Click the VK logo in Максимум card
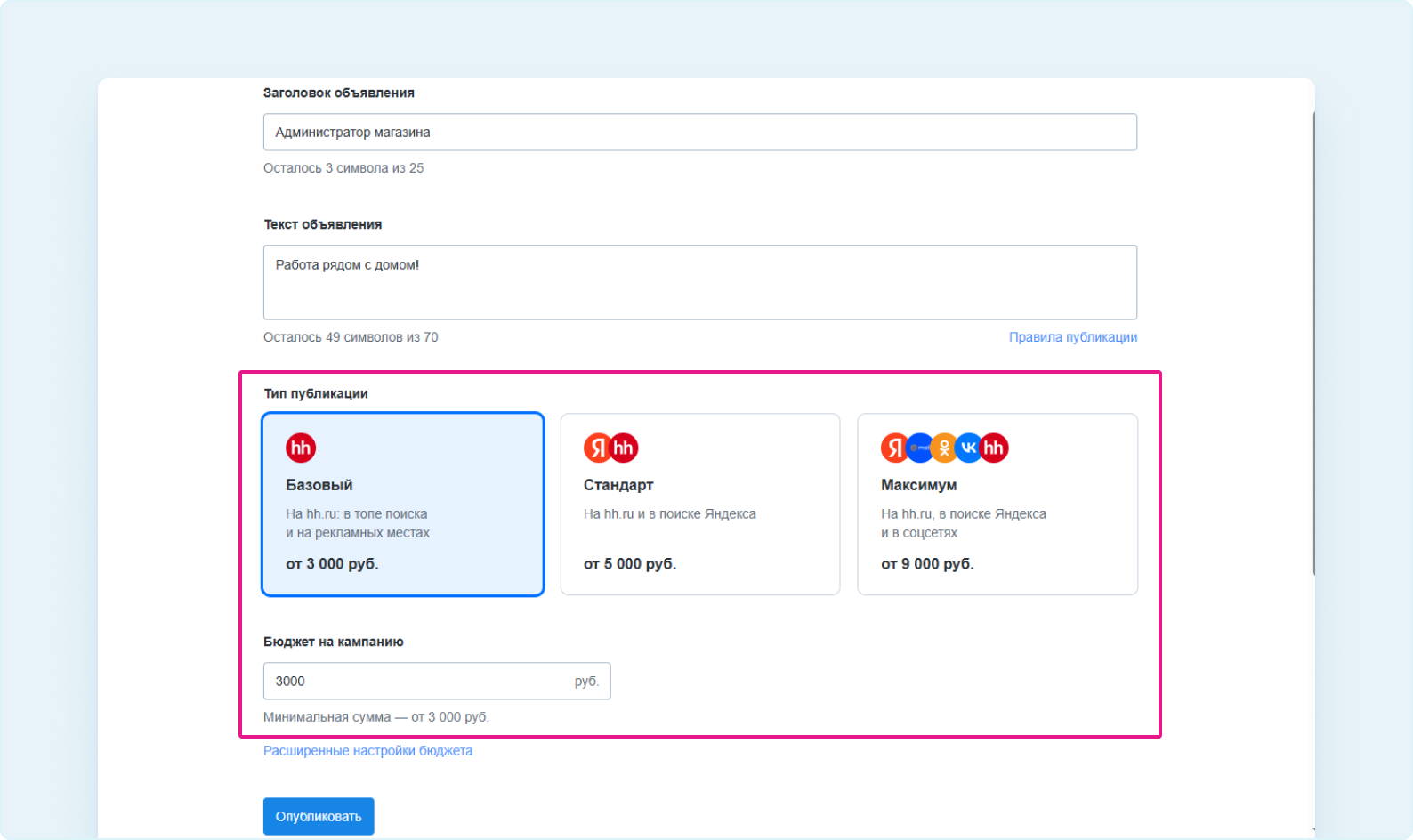1413x840 pixels. click(x=968, y=448)
